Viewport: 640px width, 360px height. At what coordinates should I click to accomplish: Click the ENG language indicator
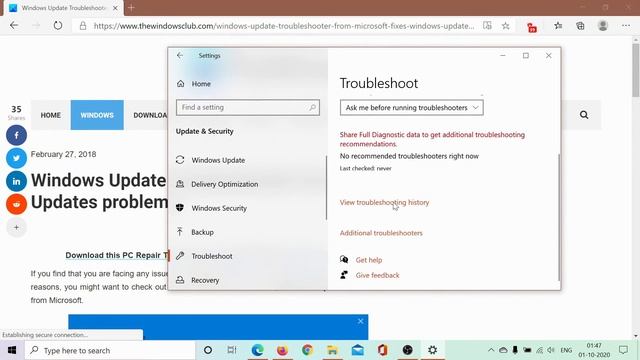click(566, 350)
